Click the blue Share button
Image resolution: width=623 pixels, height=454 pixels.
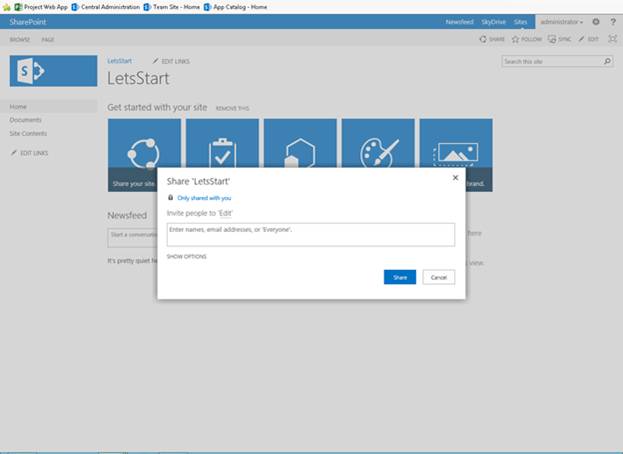400,277
